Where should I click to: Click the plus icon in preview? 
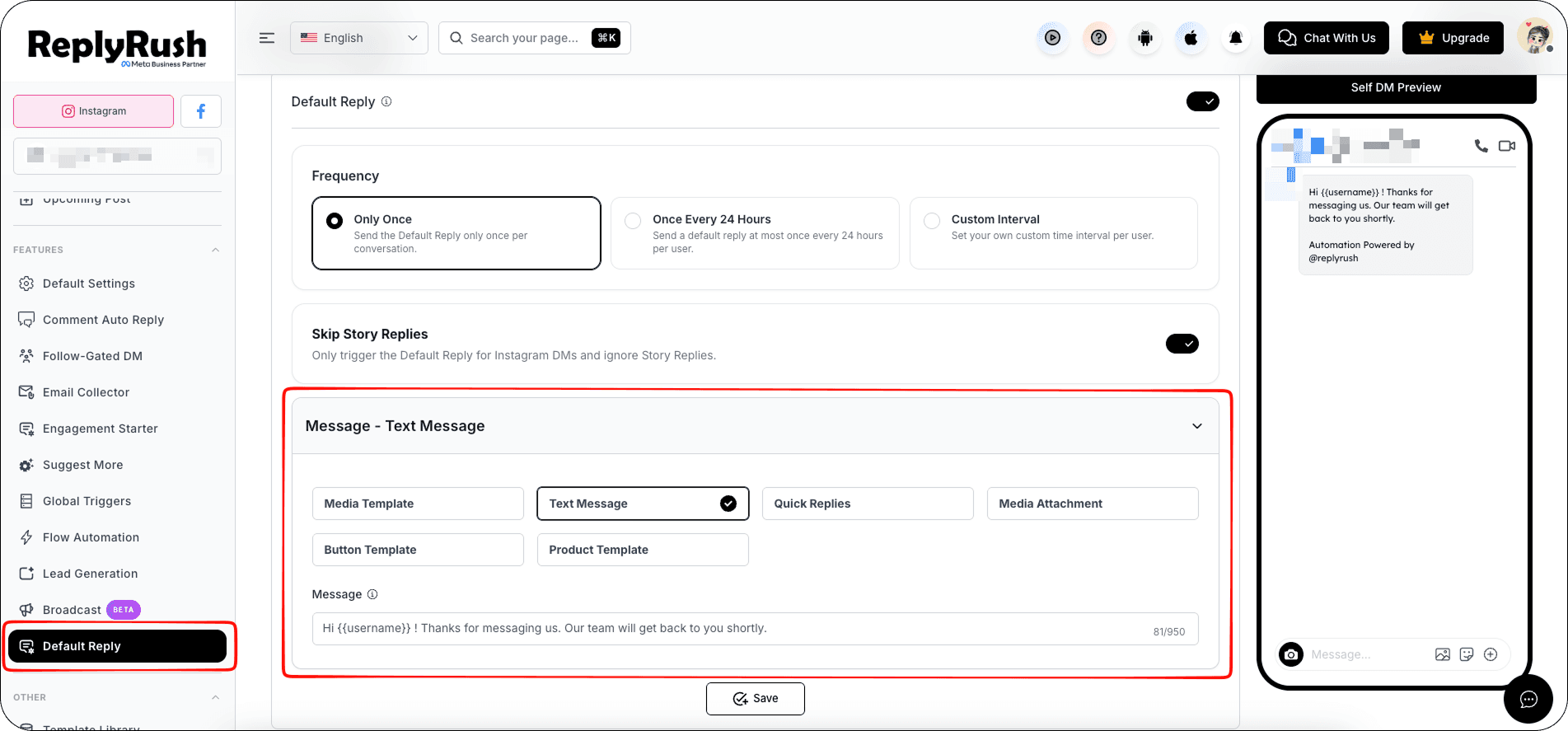[x=1491, y=654]
